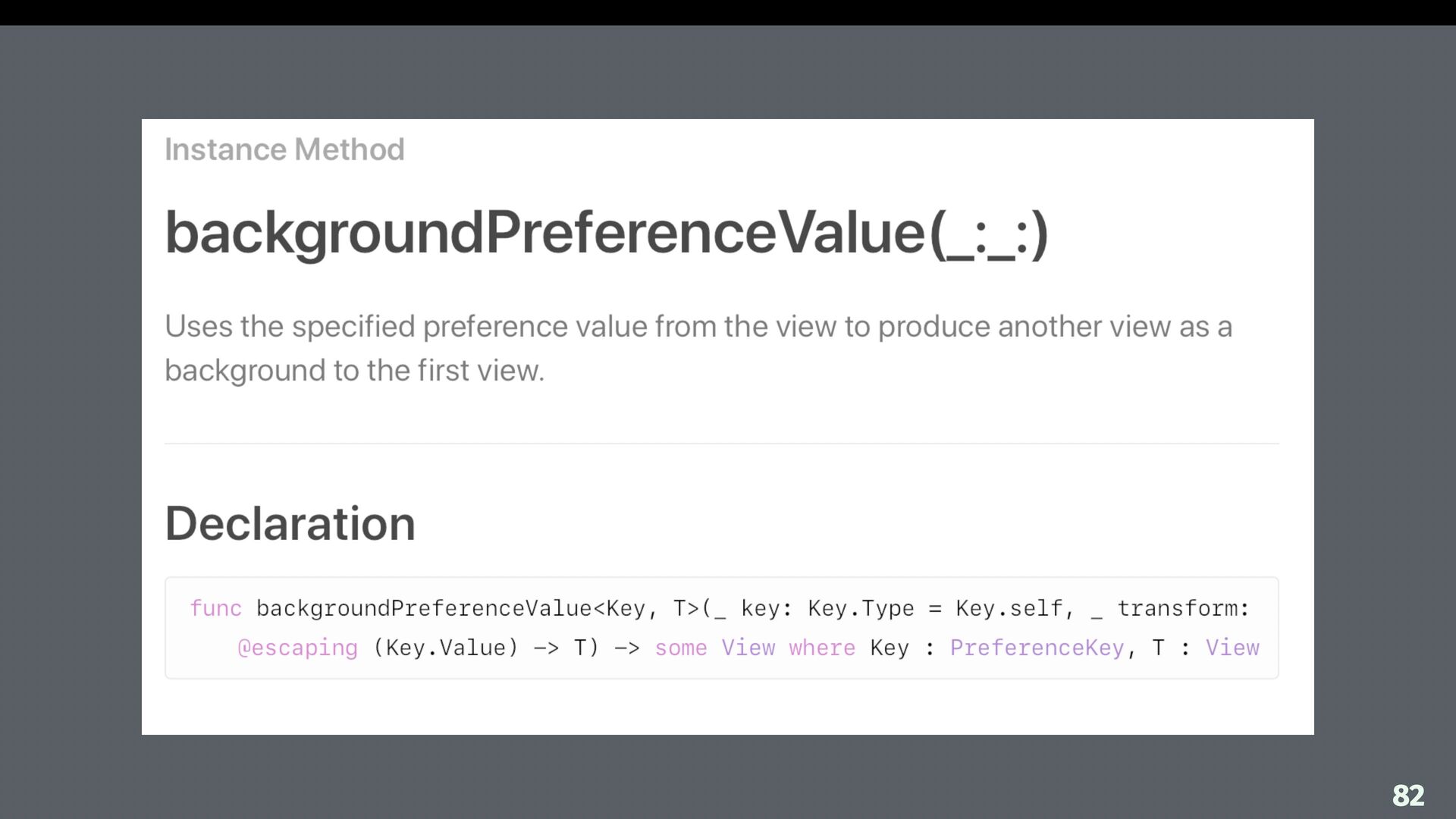Click the backgroundPreferenceValue(_:_:) title
The height and width of the screenshot is (819, 1456).
(607, 233)
